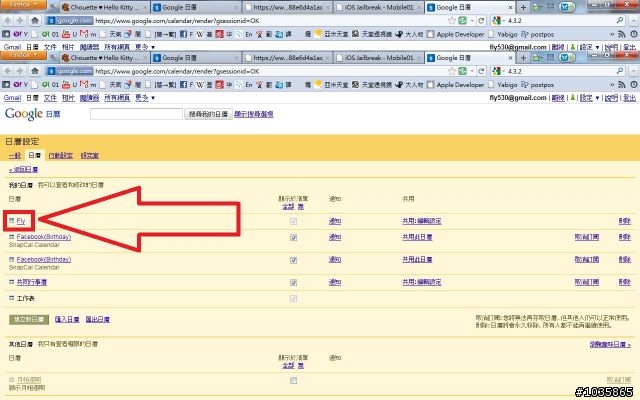Open the home page from the lower toolbar
The width and height of the screenshot is (640, 400).
tap(35, 71)
